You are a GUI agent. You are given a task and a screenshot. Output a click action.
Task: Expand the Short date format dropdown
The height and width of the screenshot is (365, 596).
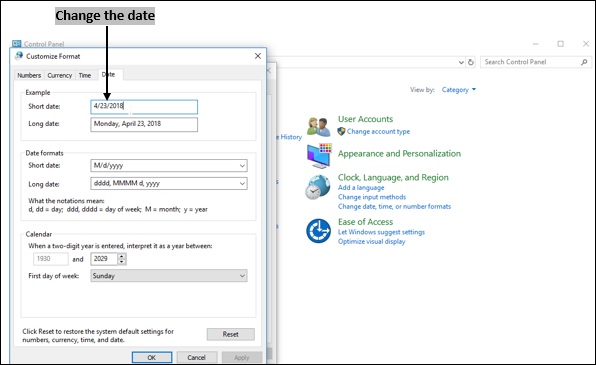[242, 166]
